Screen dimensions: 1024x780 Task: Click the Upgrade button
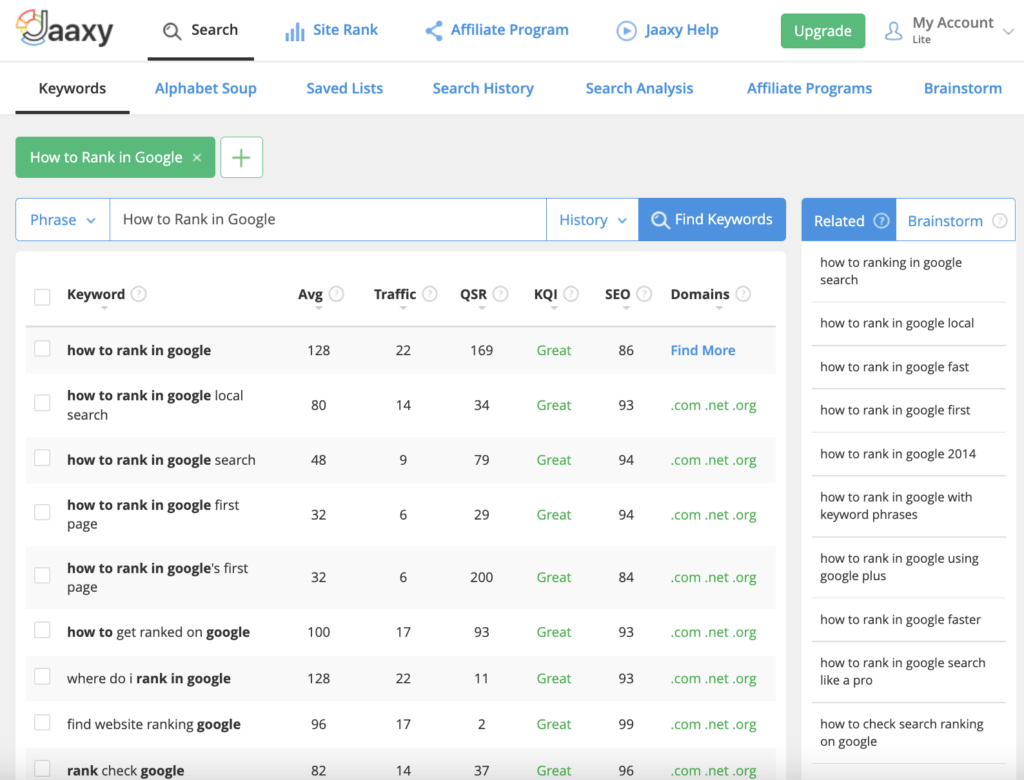[x=823, y=31]
